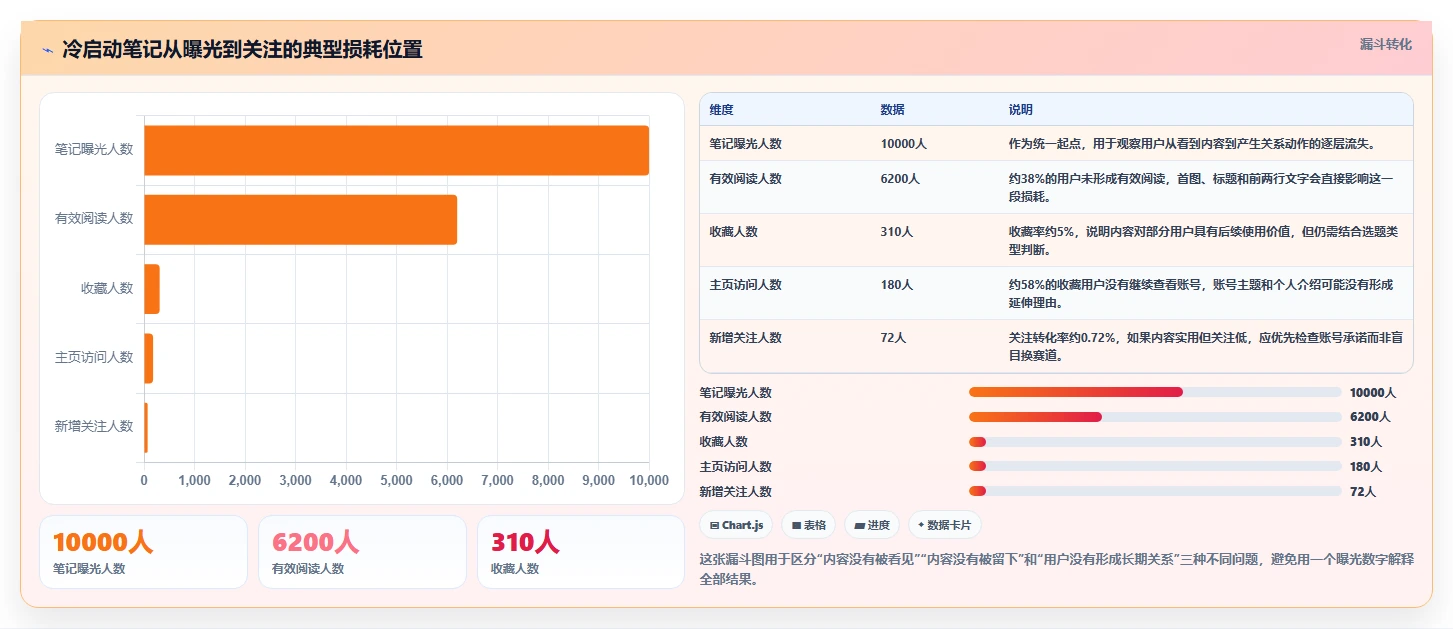Click the footer note starting 这张漏斗图用于区分
This screenshot has height=629, width=1453.
1057,569
